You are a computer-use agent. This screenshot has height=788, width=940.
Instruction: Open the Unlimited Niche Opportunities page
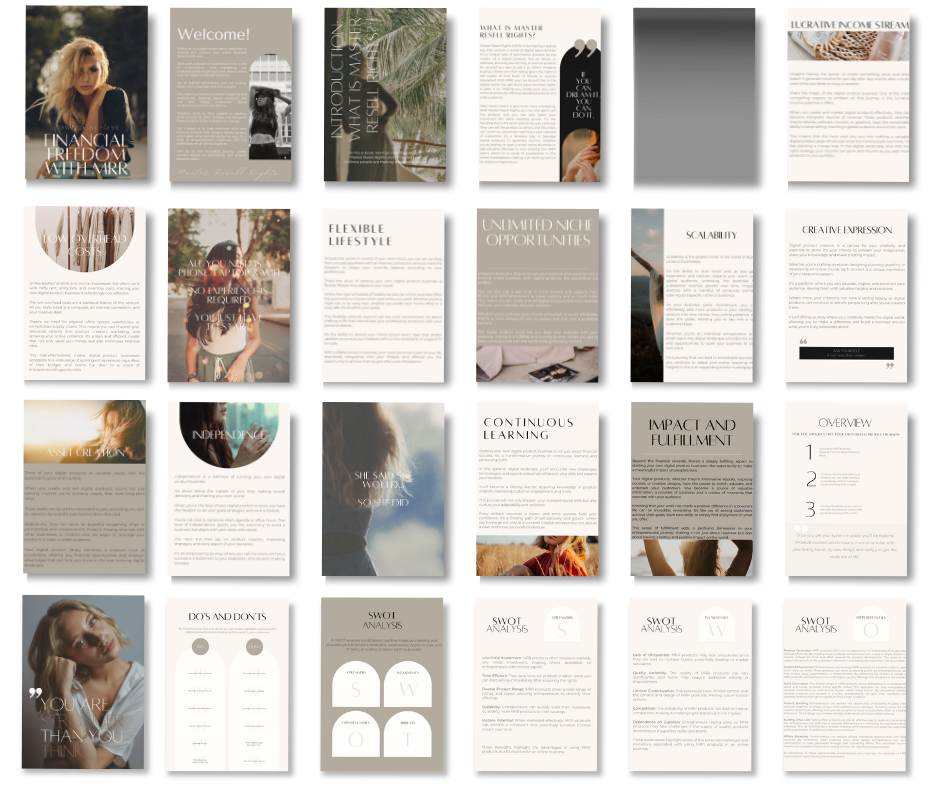tap(538, 294)
